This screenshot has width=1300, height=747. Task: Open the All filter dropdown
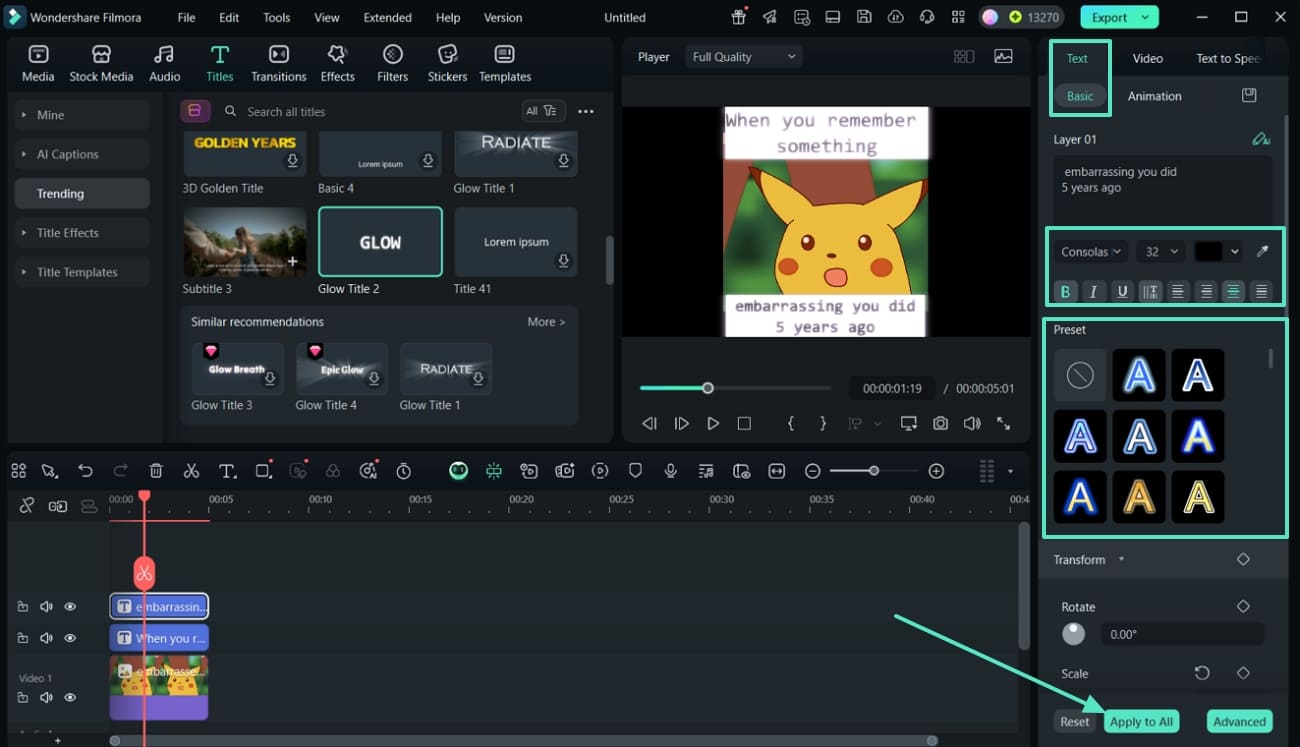pyautogui.click(x=543, y=111)
